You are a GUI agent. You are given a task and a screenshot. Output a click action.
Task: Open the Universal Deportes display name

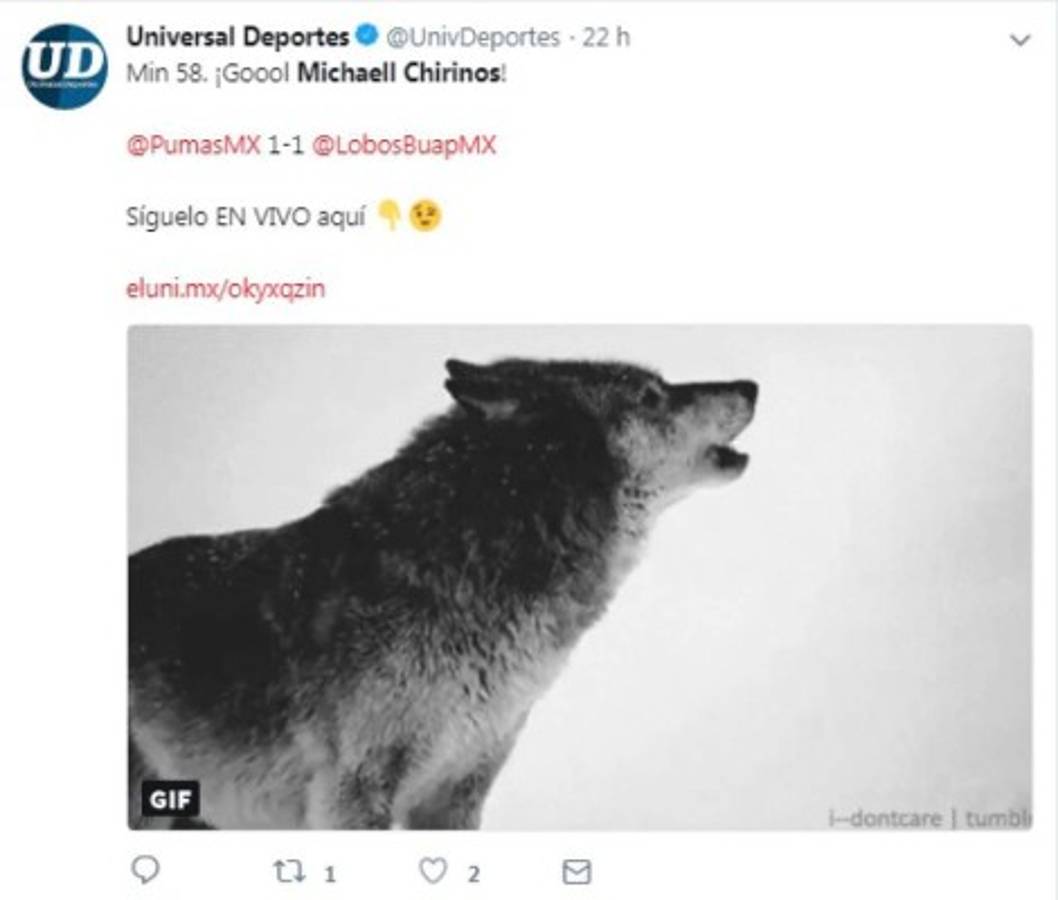coord(237,37)
